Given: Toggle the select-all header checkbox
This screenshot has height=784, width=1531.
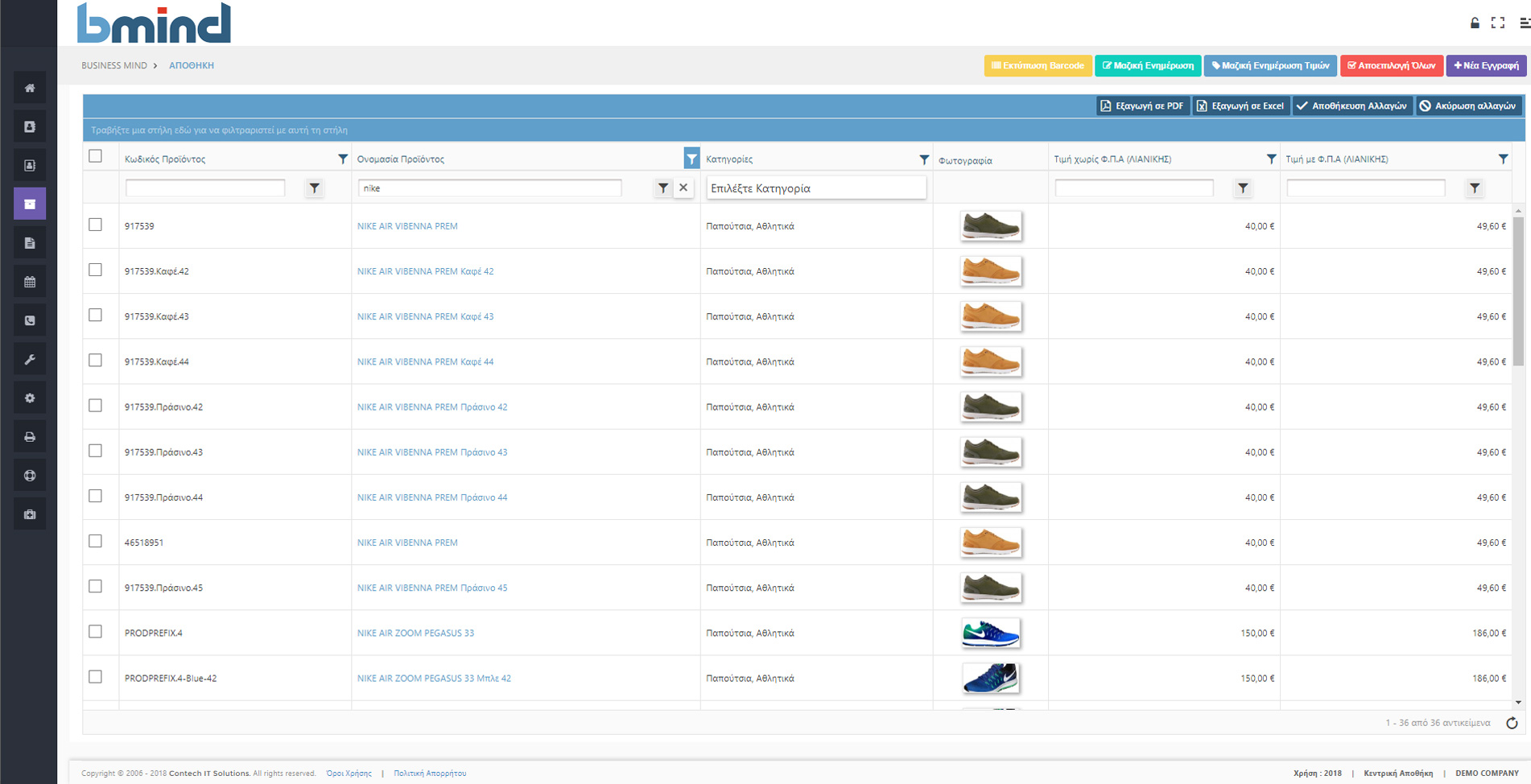Looking at the screenshot, I should coord(96,156).
